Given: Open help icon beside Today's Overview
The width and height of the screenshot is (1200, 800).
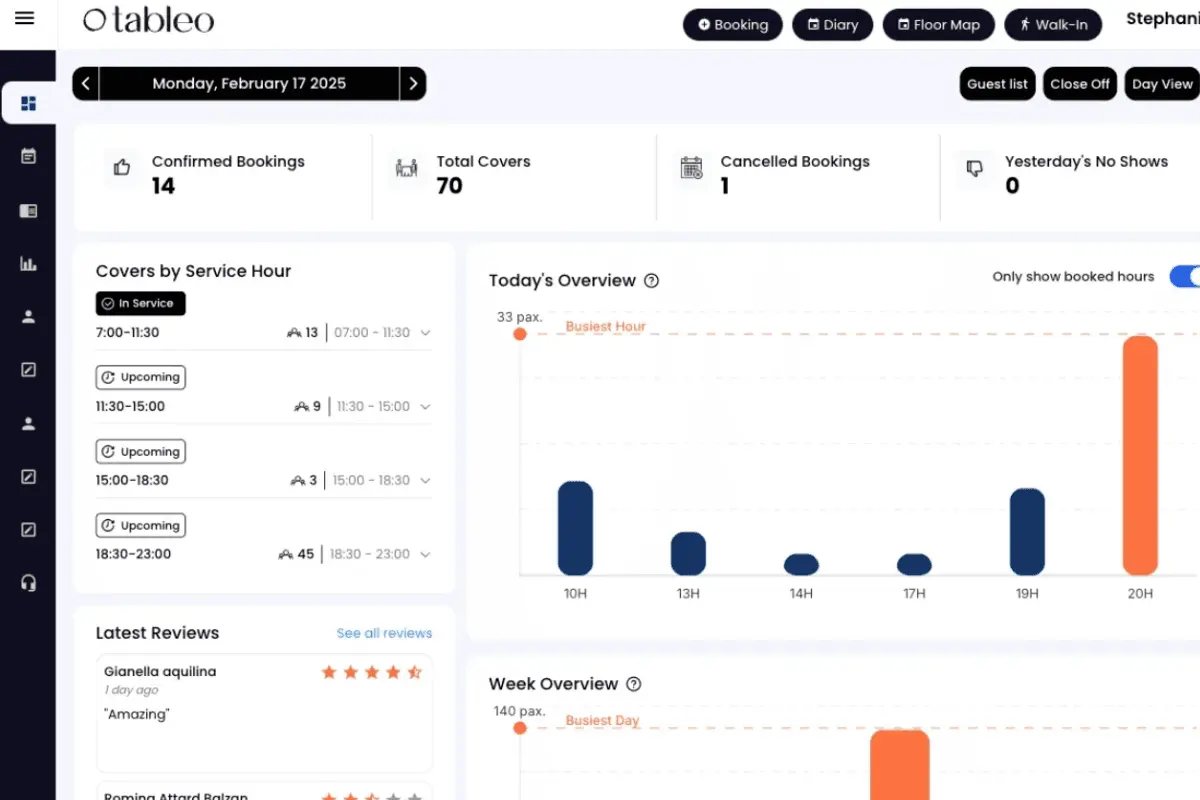Looking at the screenshot, I should [652, 281].
